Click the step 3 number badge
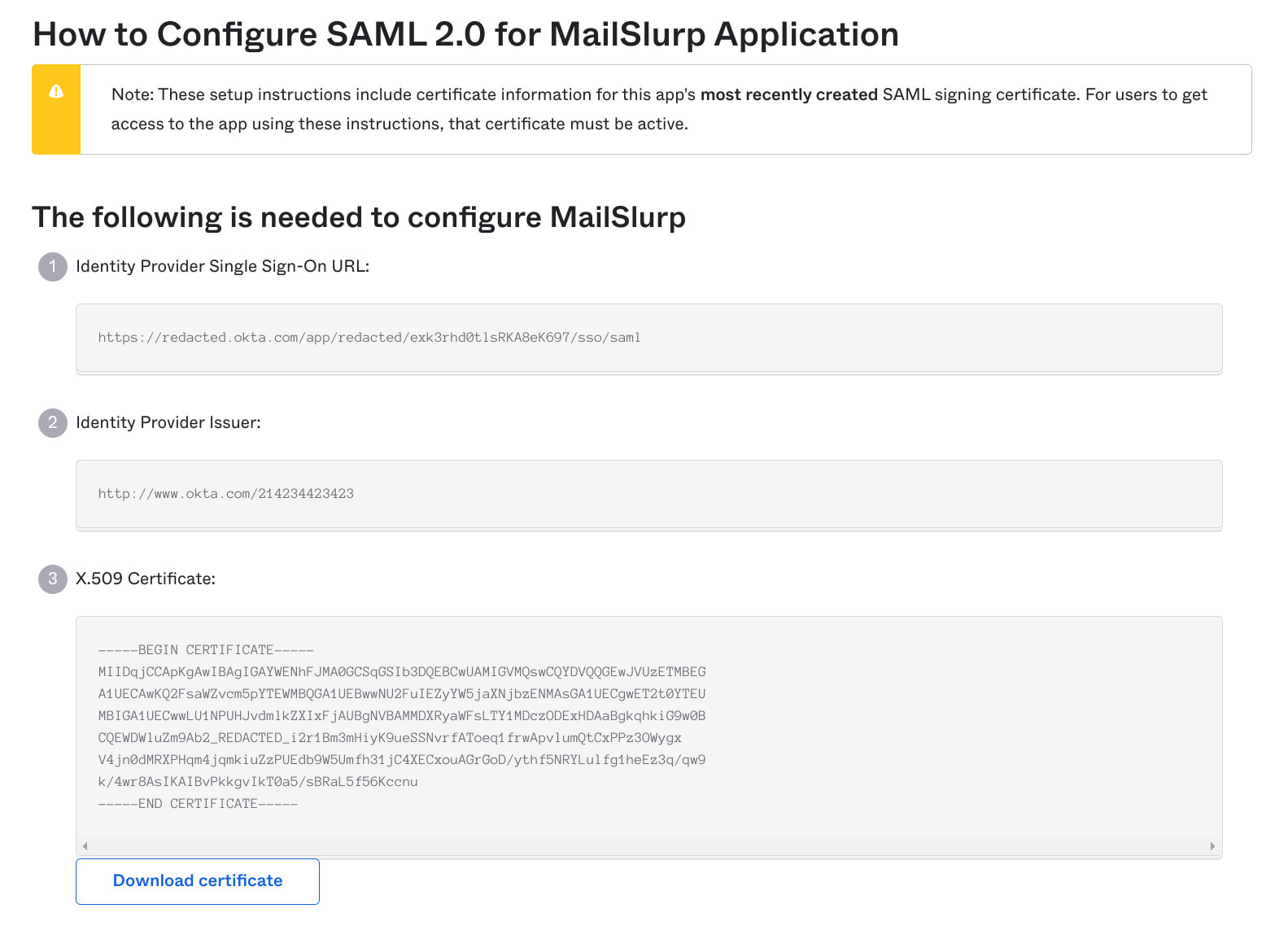 53,579
